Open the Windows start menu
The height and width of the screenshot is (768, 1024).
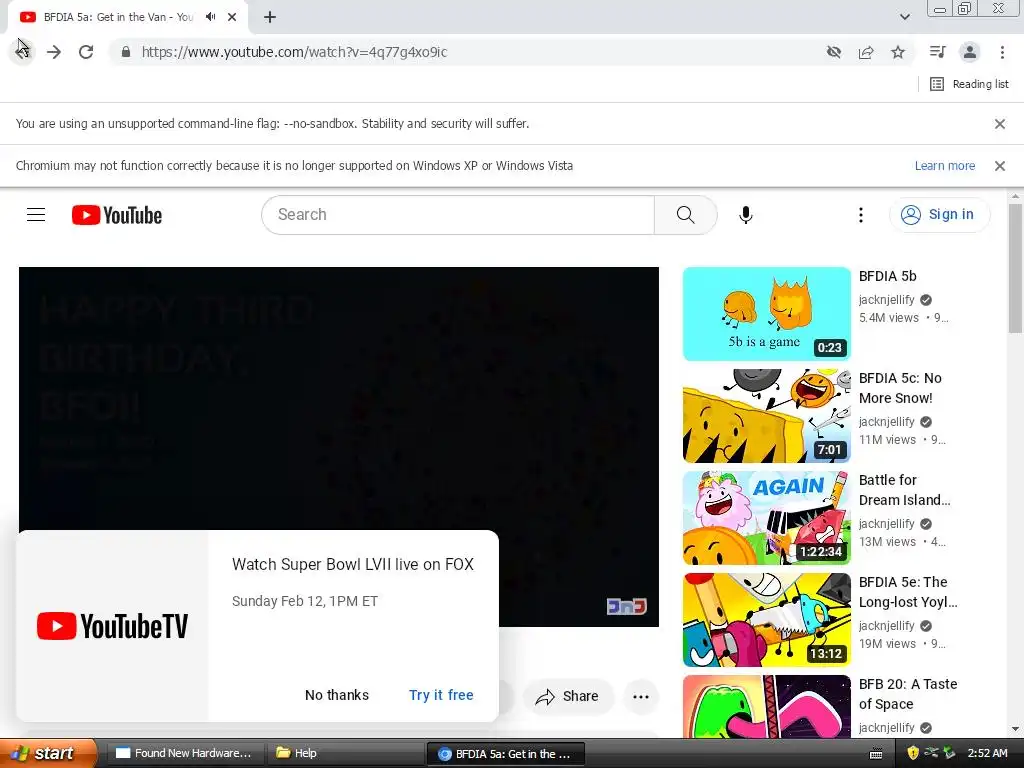tap(48, 753)
